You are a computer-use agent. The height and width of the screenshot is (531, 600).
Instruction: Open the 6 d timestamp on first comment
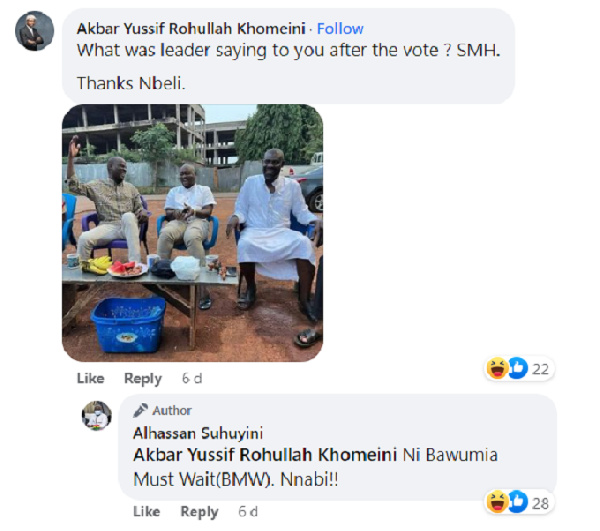point(192,378)
